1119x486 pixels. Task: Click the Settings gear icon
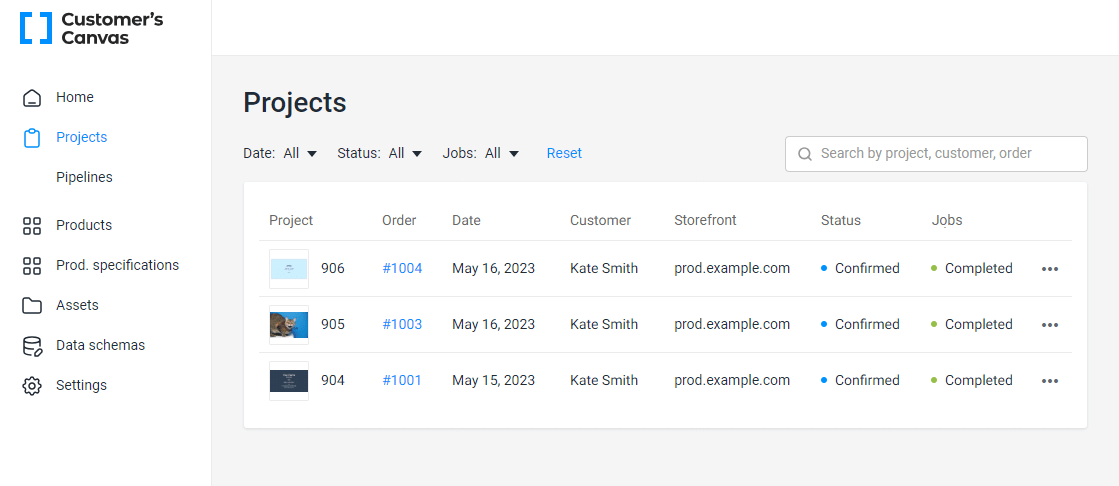(31, 386)
